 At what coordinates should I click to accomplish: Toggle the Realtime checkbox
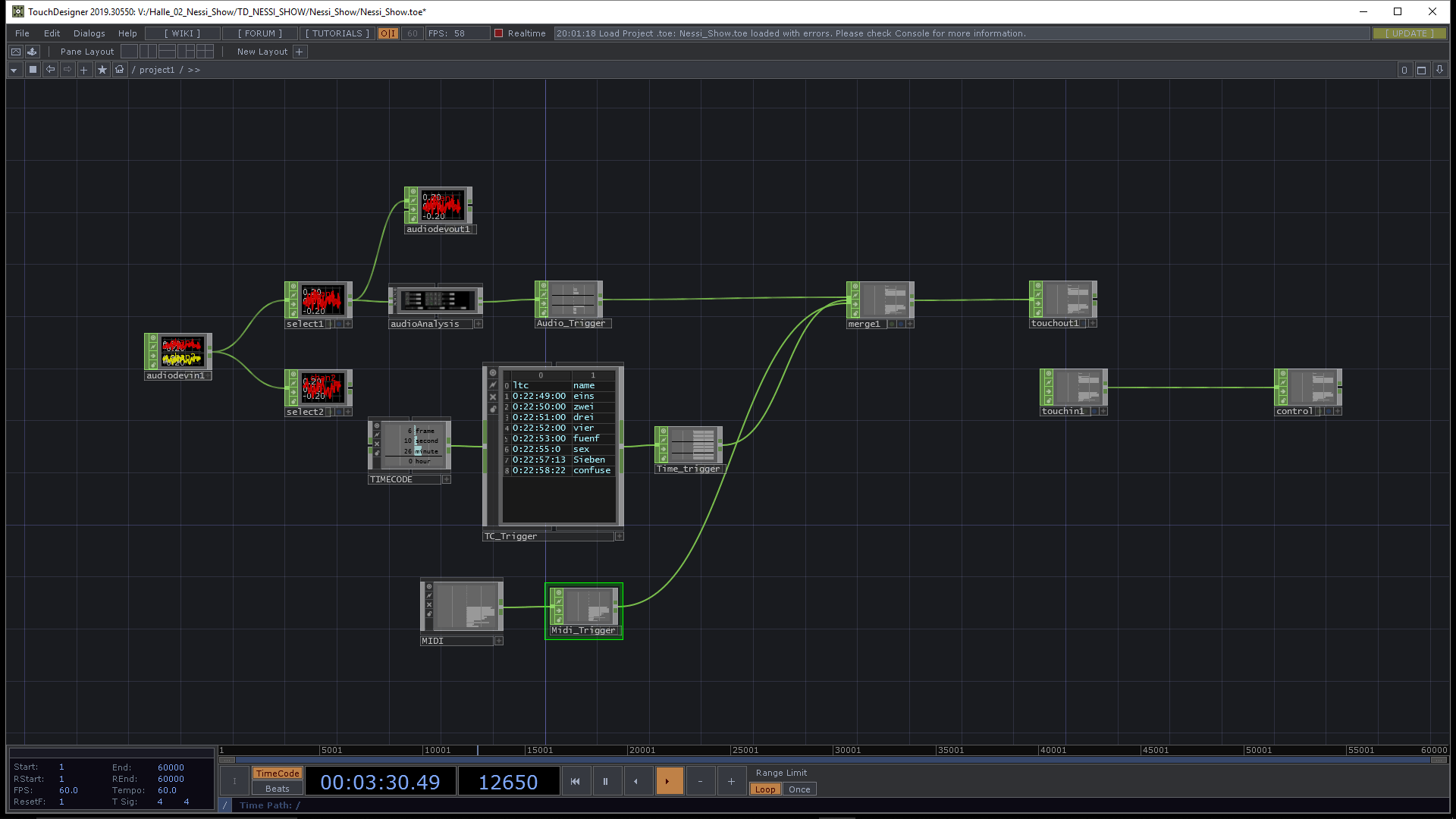[499, 33]
